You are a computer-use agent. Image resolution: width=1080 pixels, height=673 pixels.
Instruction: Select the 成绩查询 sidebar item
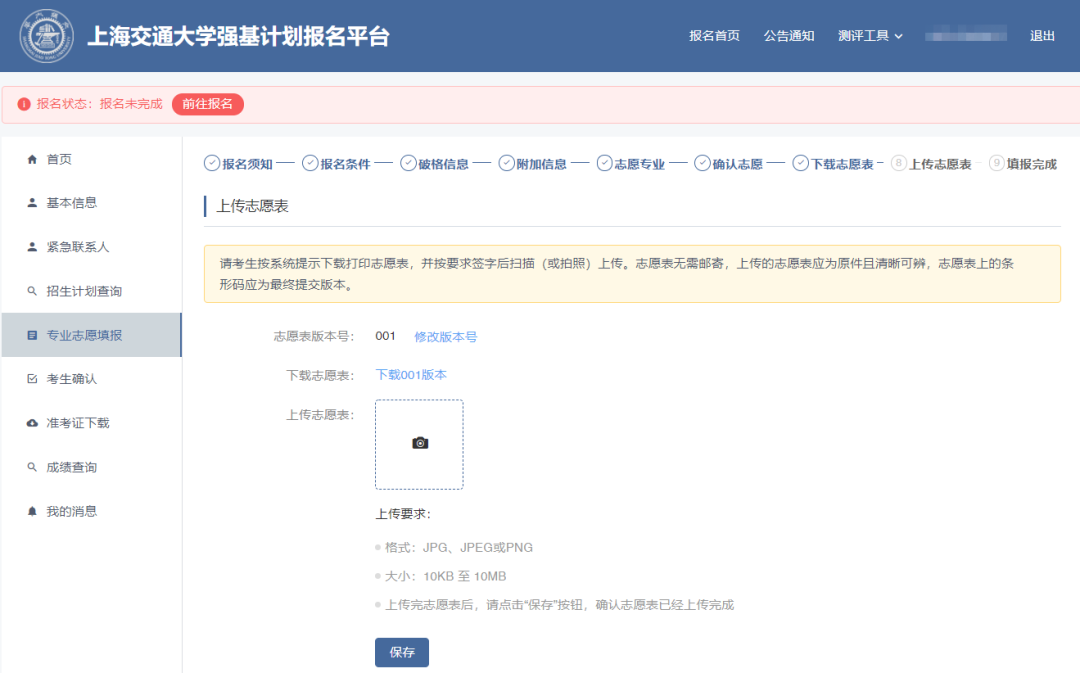pyautogui.click(x=72, y=467)
